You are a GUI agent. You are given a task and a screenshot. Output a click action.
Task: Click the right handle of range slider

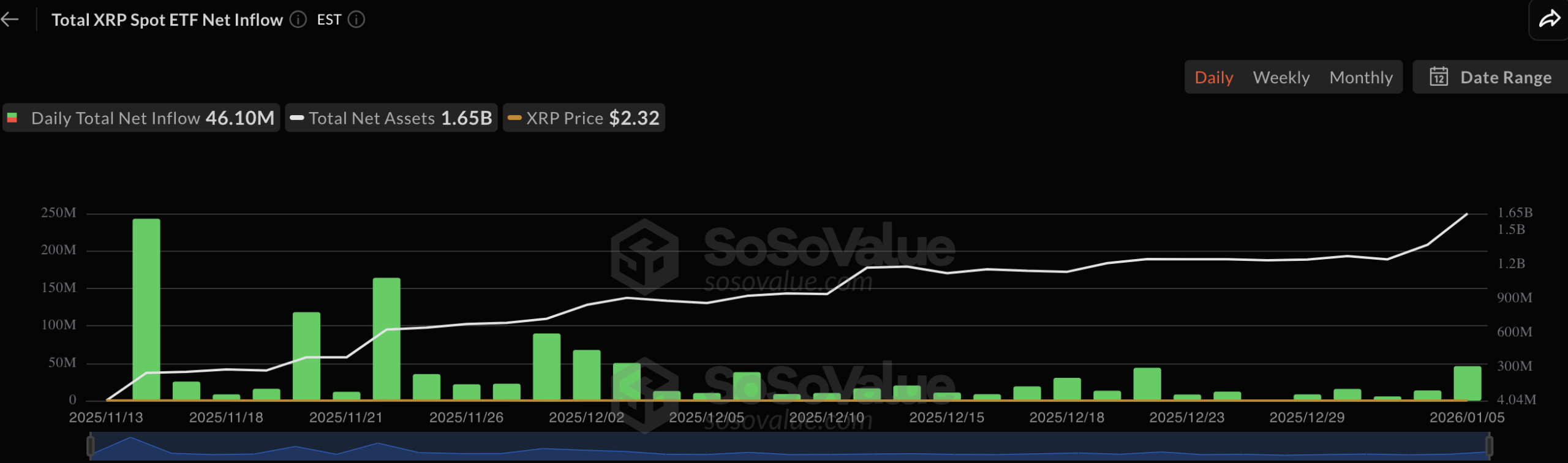point(1489,445)
